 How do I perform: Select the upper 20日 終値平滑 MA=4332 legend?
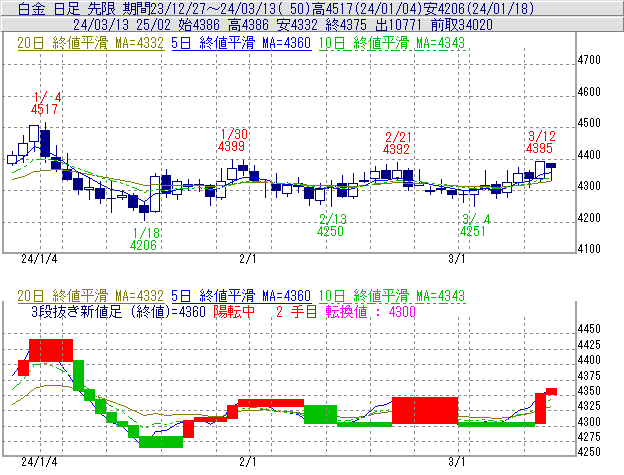pyautogui.click(x=90, y=43)
